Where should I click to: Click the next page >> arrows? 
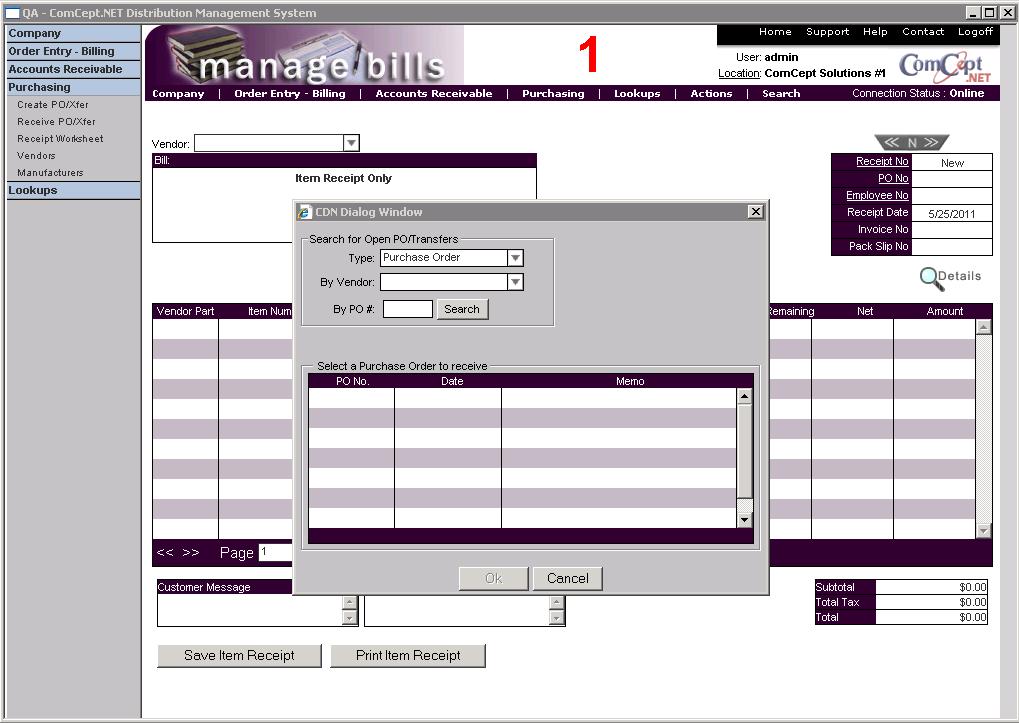pyautogui.click(x=191, y=553)
